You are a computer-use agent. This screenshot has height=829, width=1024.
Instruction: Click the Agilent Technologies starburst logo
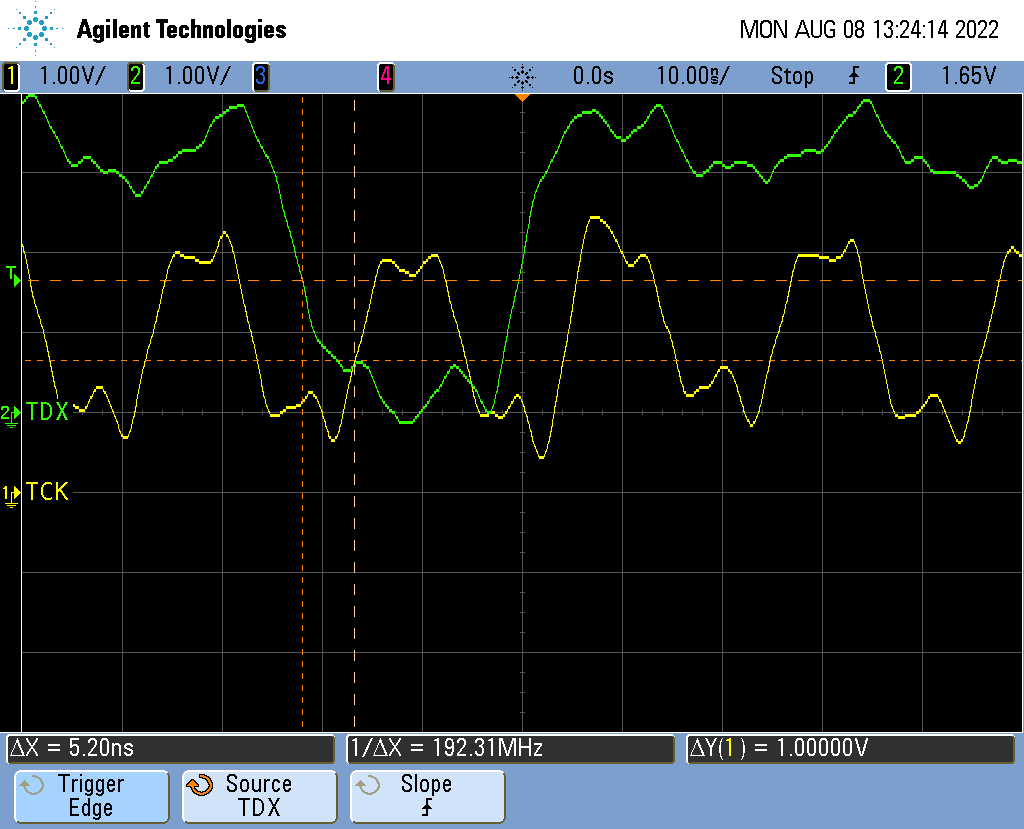37,29
